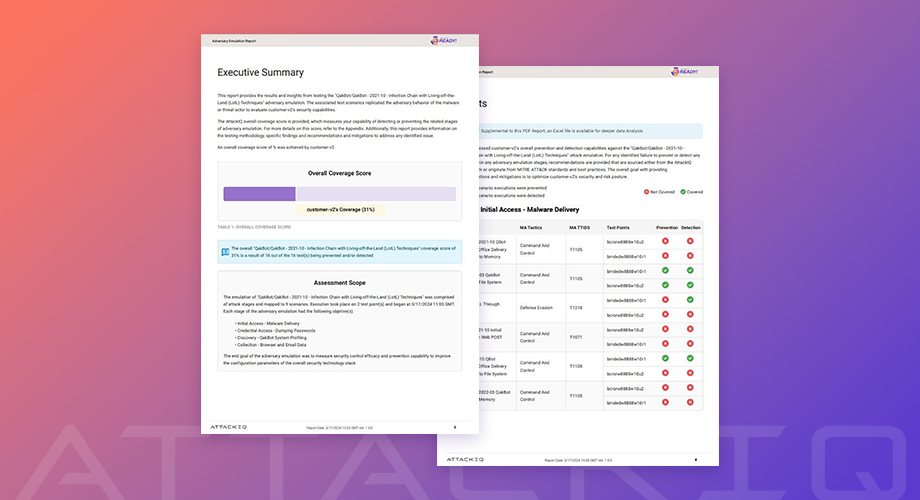Viewport: 920px width, 500px height.
Task: Click the light unfilled part of coverage bar
Action: coord(376,194)
